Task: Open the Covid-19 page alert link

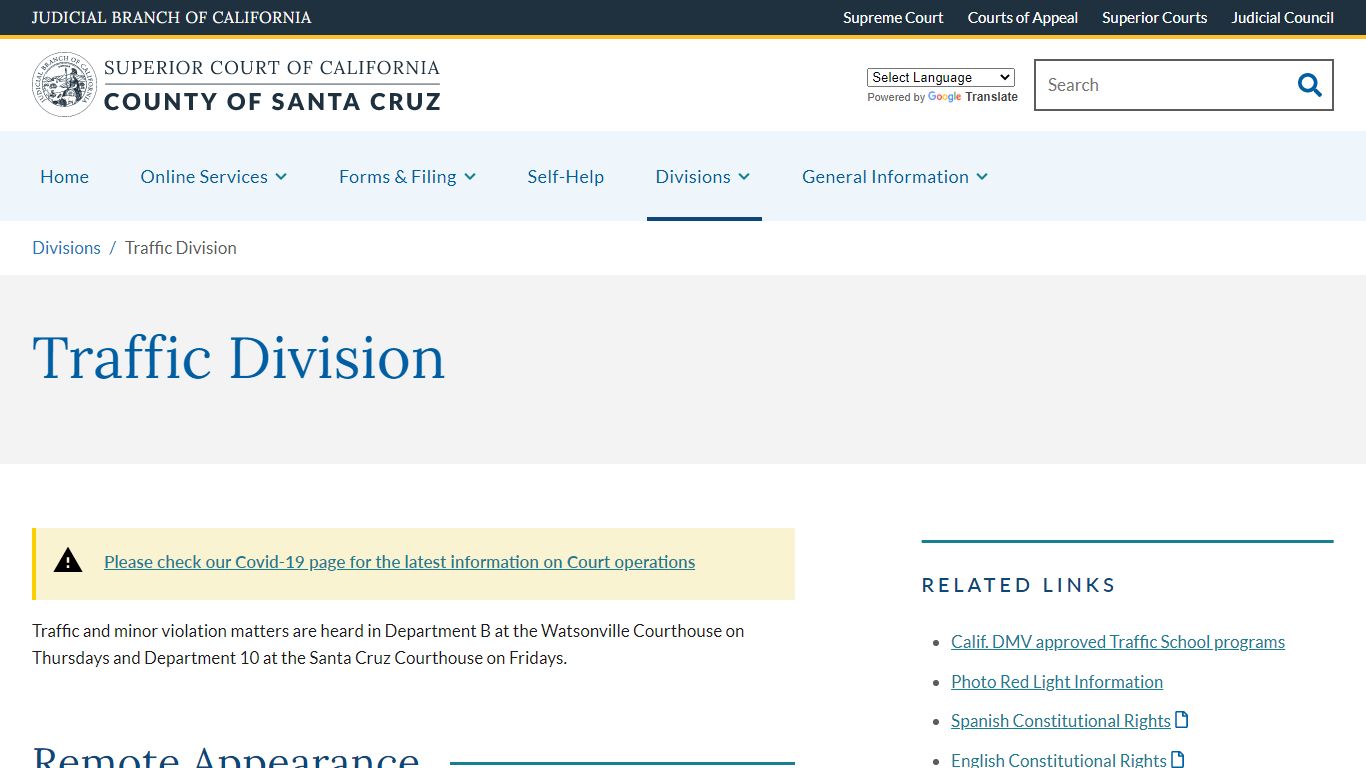Action: click(x=399, y=562)
